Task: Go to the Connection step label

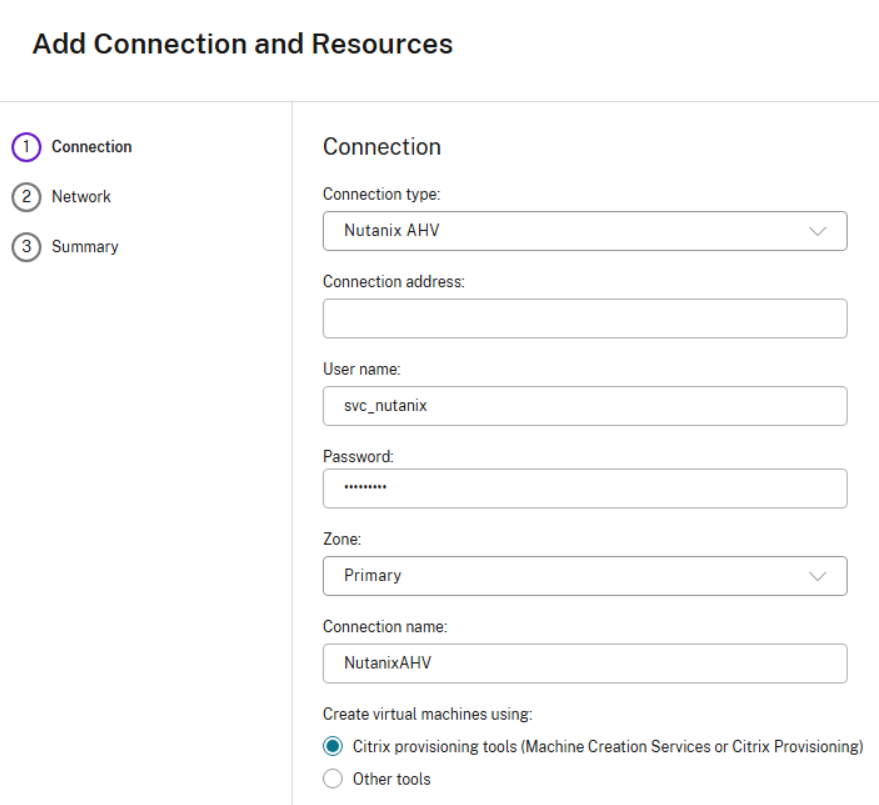Action: coord(91,147)
